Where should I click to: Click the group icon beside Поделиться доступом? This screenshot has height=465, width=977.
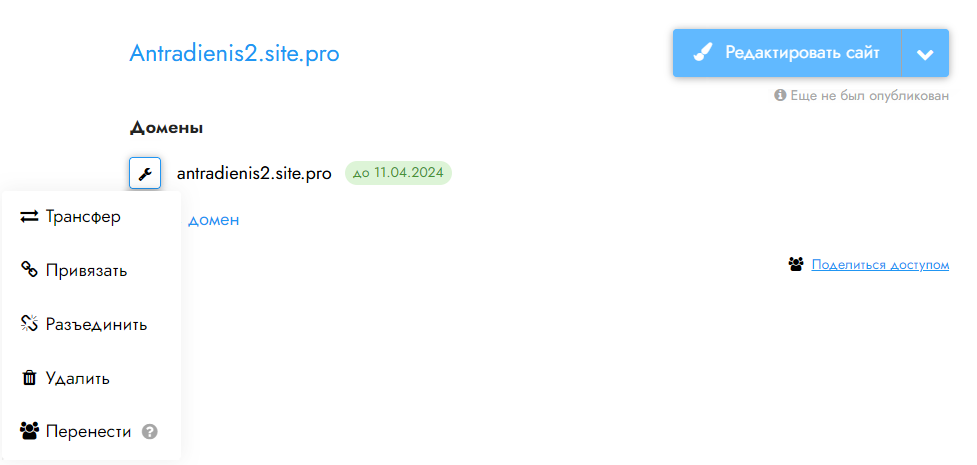click(796, 265)
